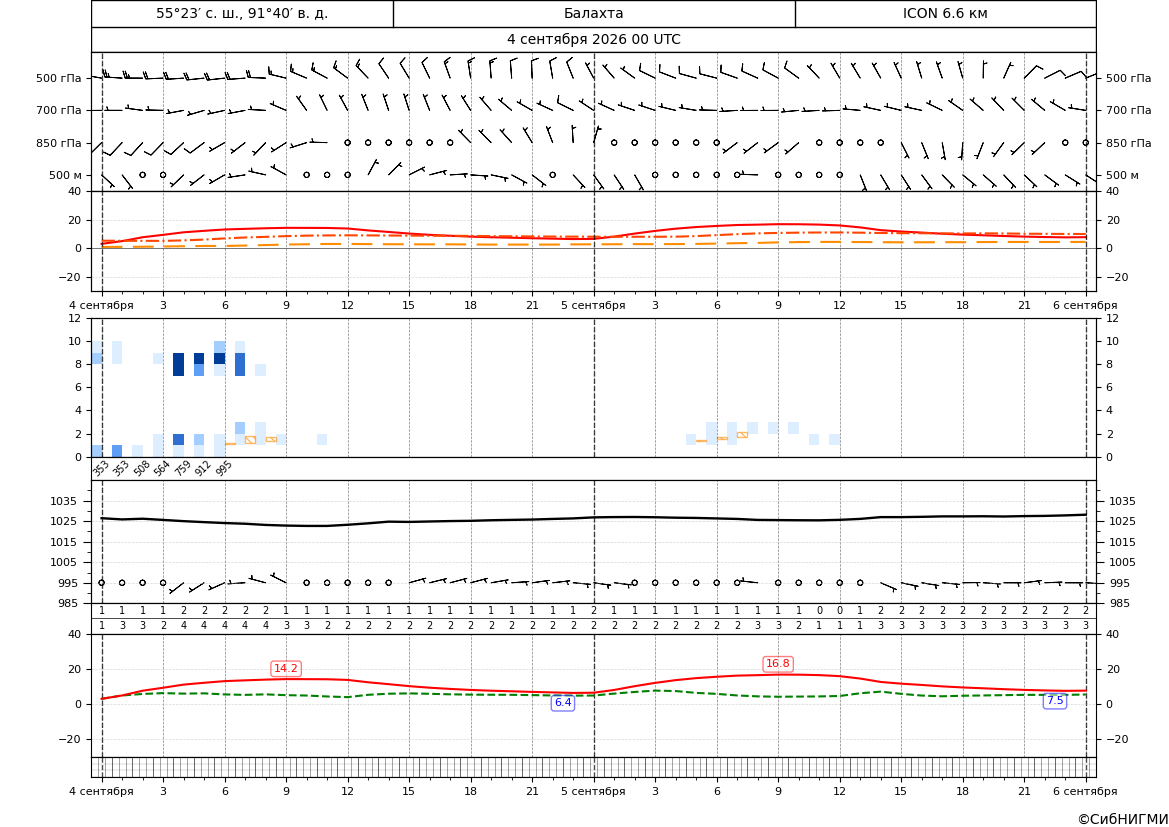1169x827 pixels.
Task: Click the 4 сентября 2026 00 UTC title
Action: coord(593,40)
